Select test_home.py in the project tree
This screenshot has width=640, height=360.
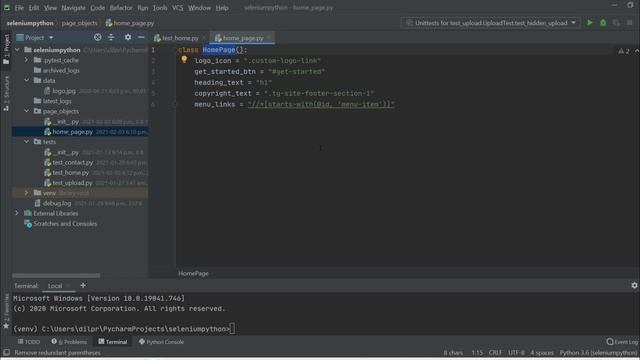[x=71, y=172]
